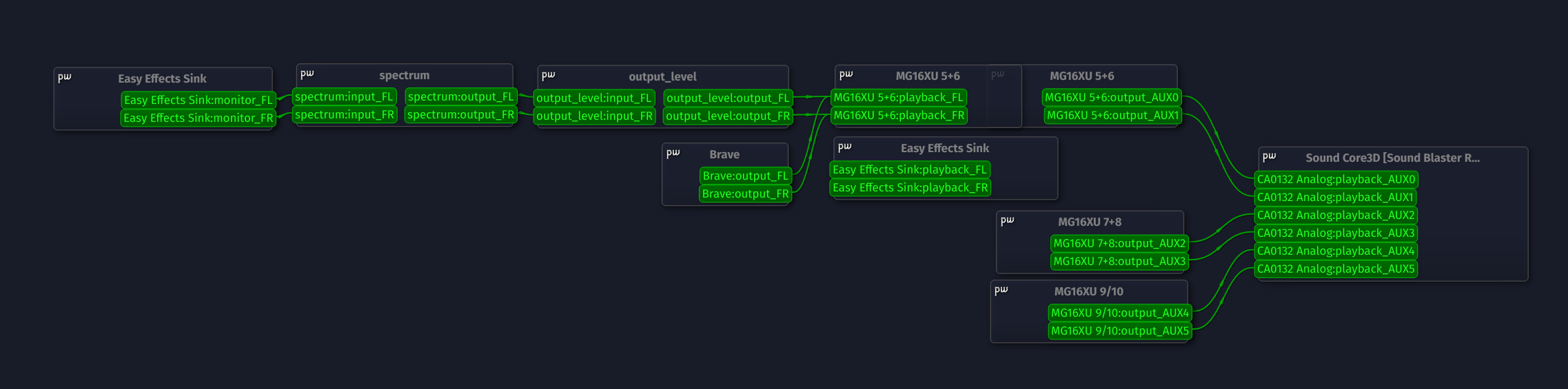Select the Easy Effects Sink:monitor_FL port
The width and height of the screenshot is (1568, 389).
pyautogui.click(x=198, y=100)
